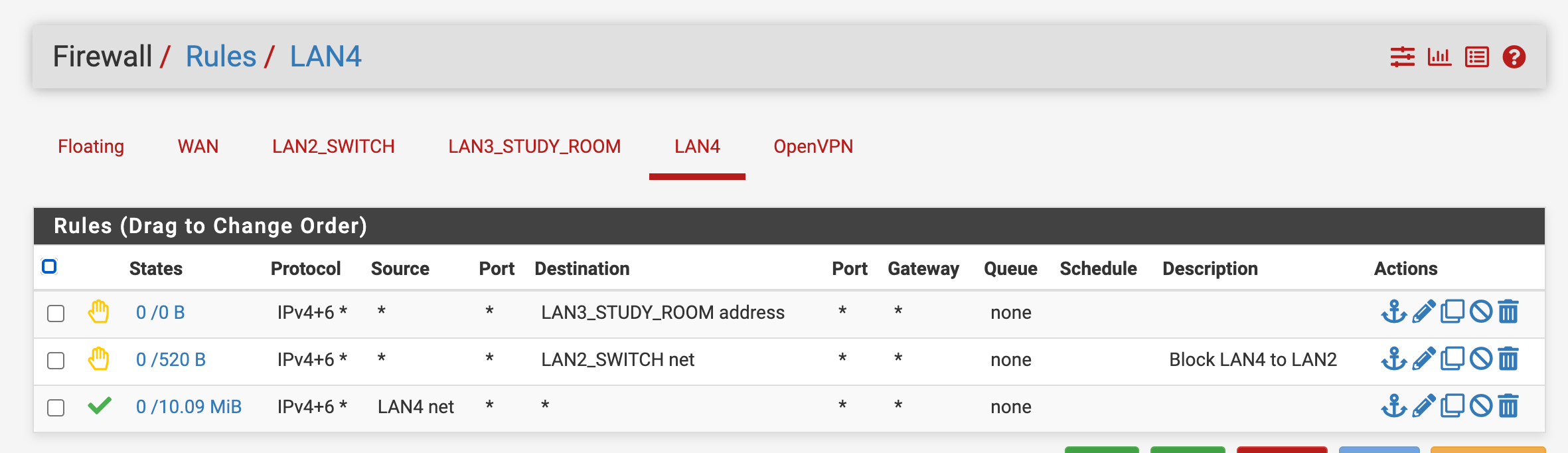Screen dimensions: 1568x453
Task: Check the LAN4 net rule checkbox
Action: (56, 408)
